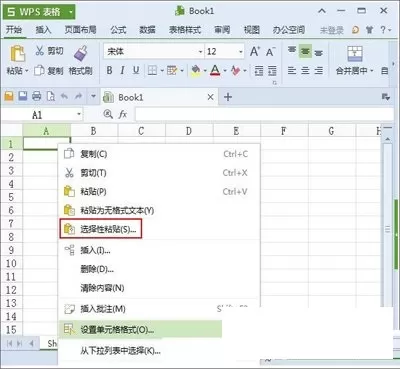
Task: Click the open file icon in quick toolbar
Action: (9, 97)
